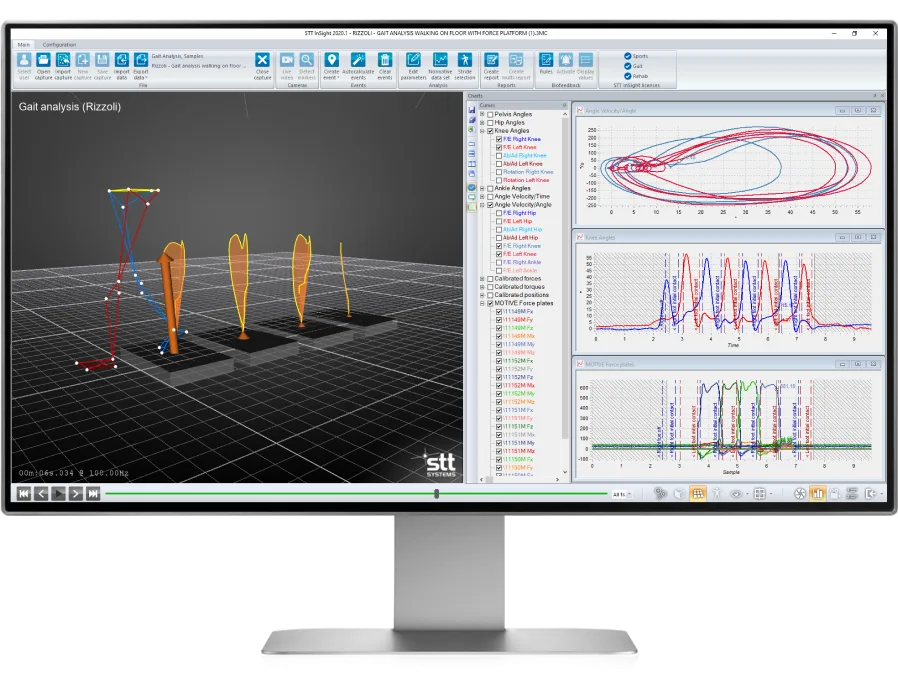The width and height of the screenshot is (898, 683).
Task: Select the Angle Velocity/Time tree item
Action: point(522,196)
